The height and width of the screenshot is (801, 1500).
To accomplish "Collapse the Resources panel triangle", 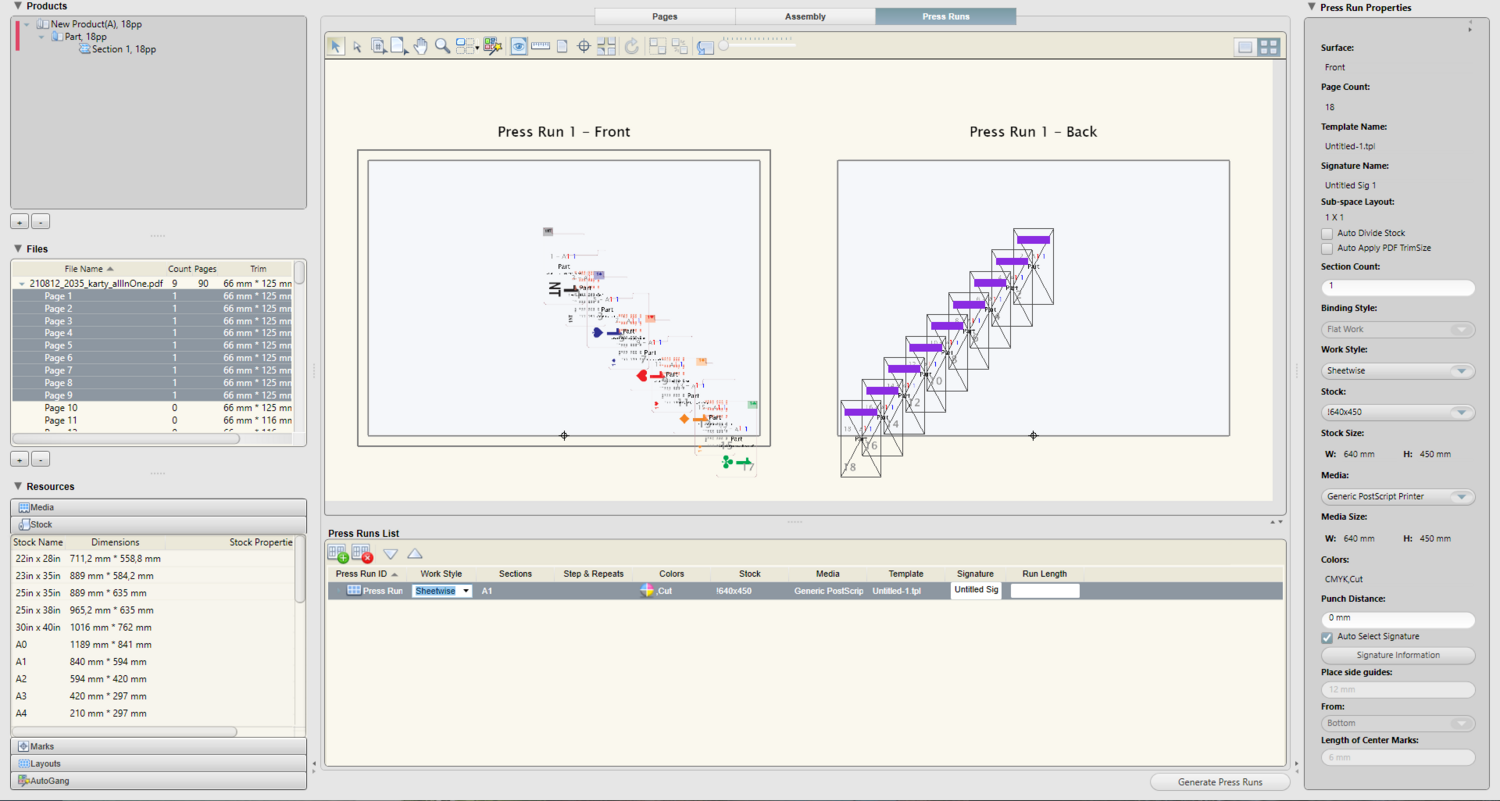I will pyautogui.click(x=18, y=486).
